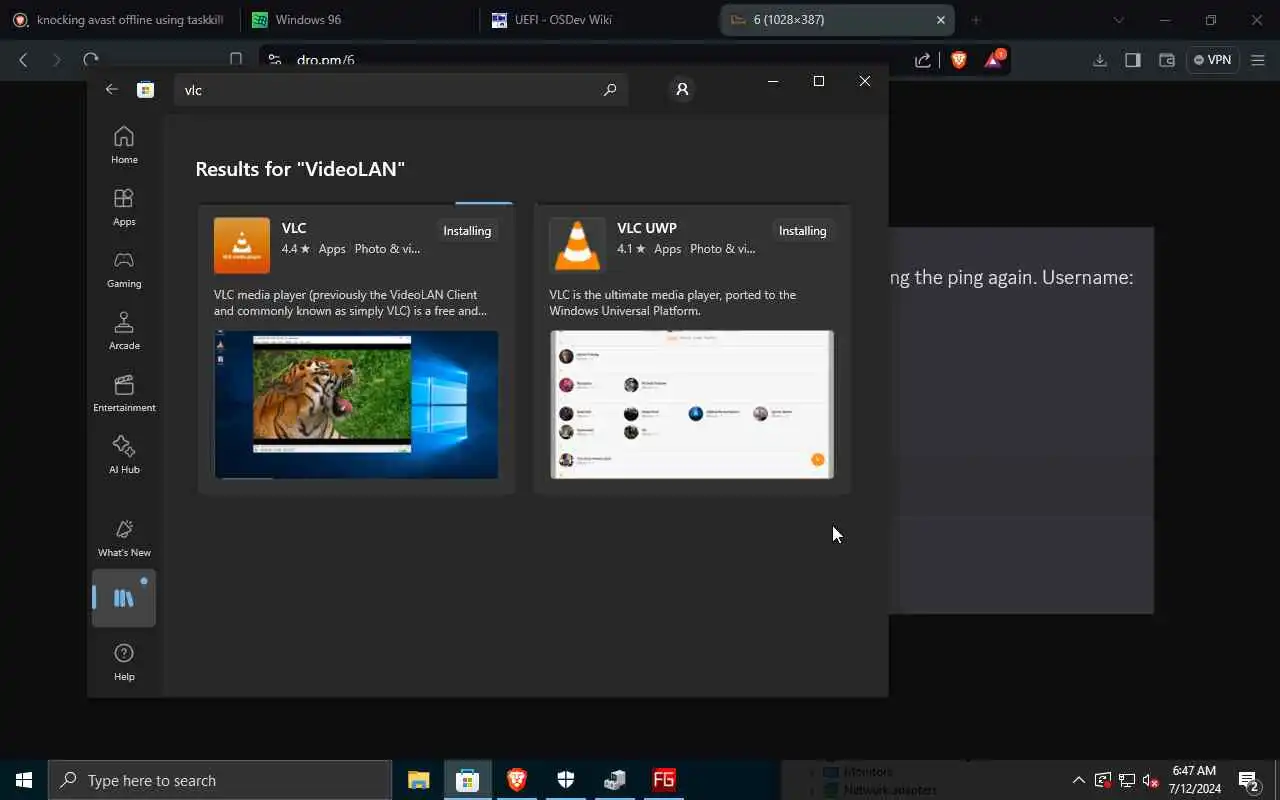Open Brave Shields lion icon

coord(958,60)
